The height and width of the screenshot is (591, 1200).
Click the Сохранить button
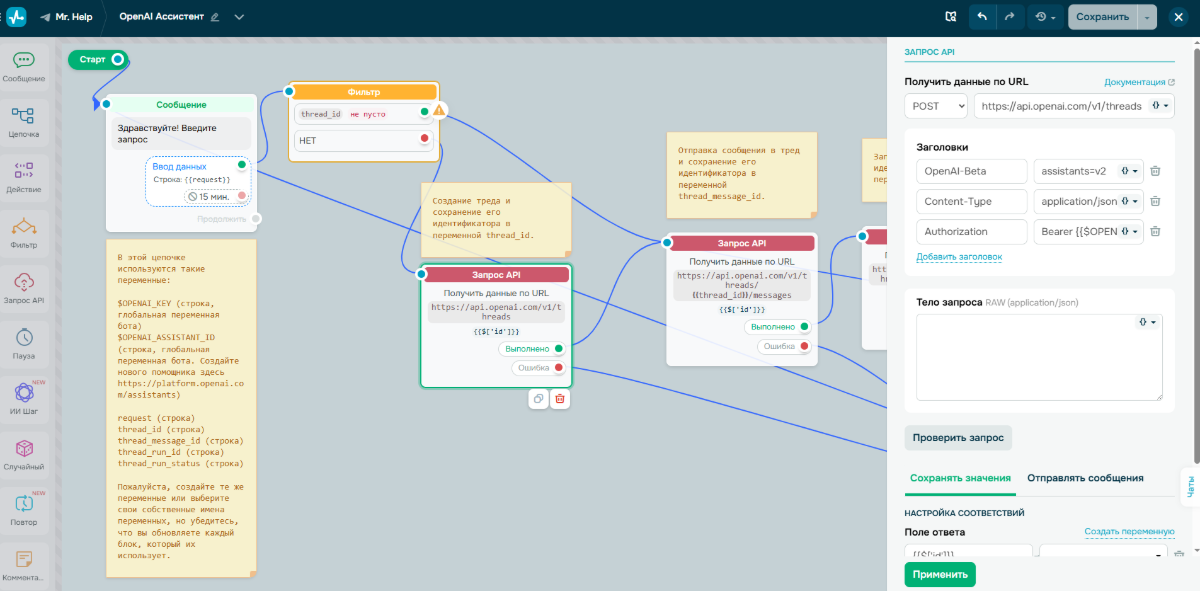[1103, 17]
